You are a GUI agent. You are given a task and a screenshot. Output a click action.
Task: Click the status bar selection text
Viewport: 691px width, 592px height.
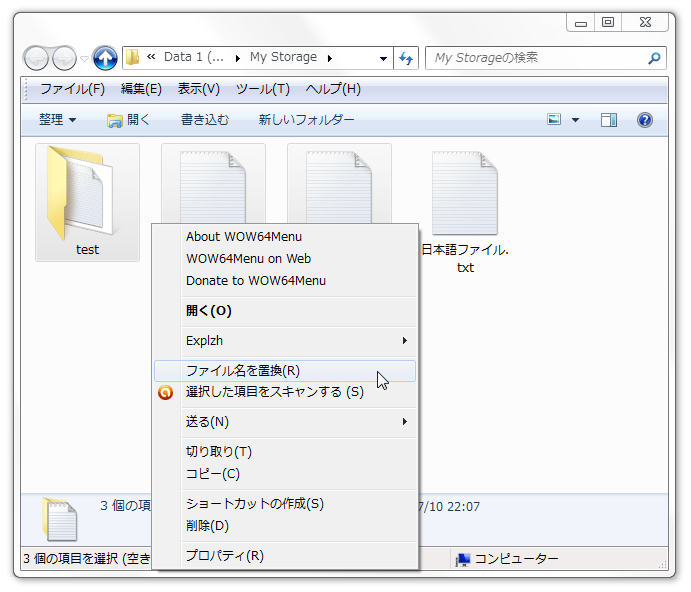[x=87, y=559]
